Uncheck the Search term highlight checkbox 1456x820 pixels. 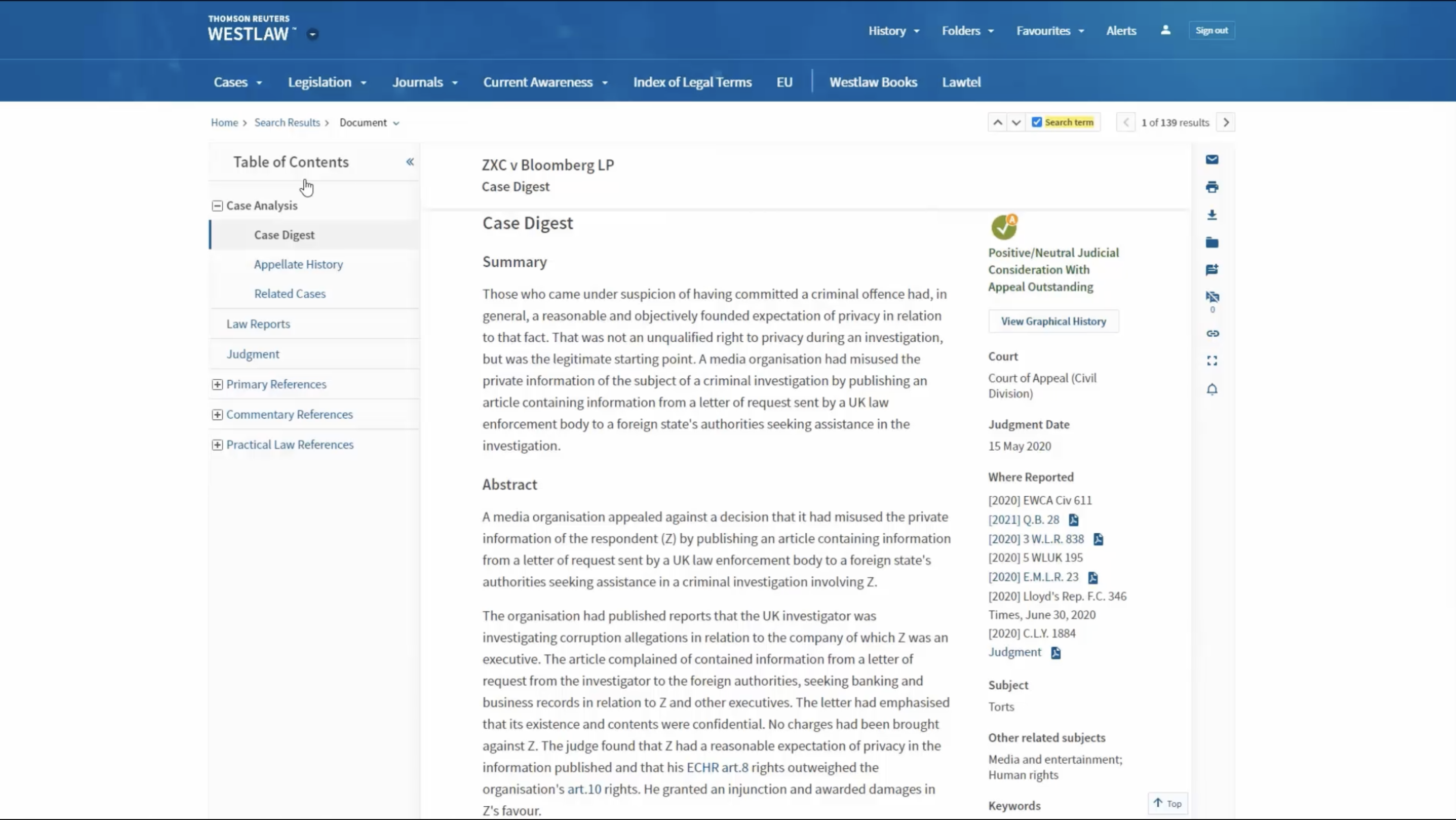(x=1037, y=122)
